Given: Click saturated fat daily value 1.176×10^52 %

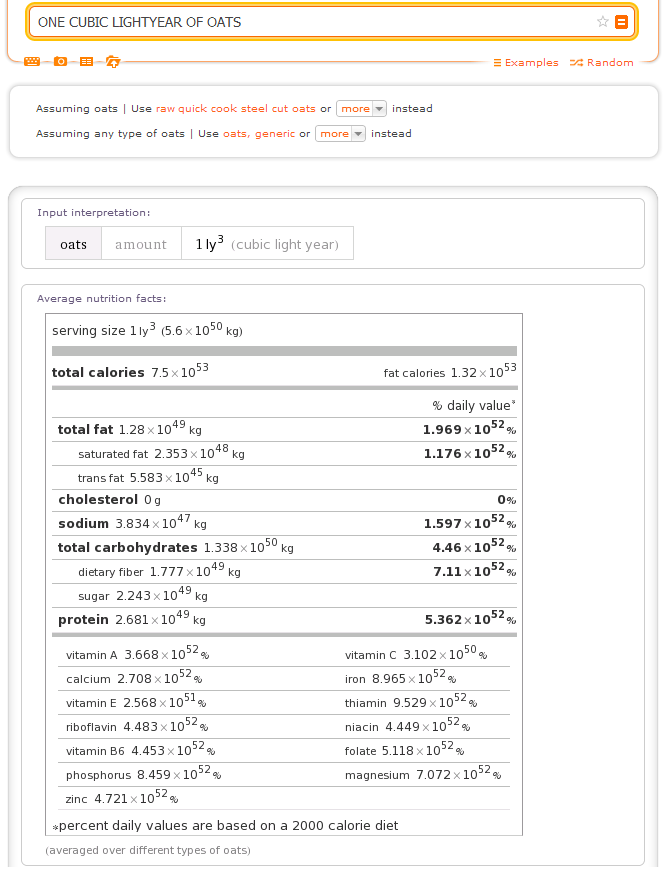Looking at the screenshot, I should 470,453.
